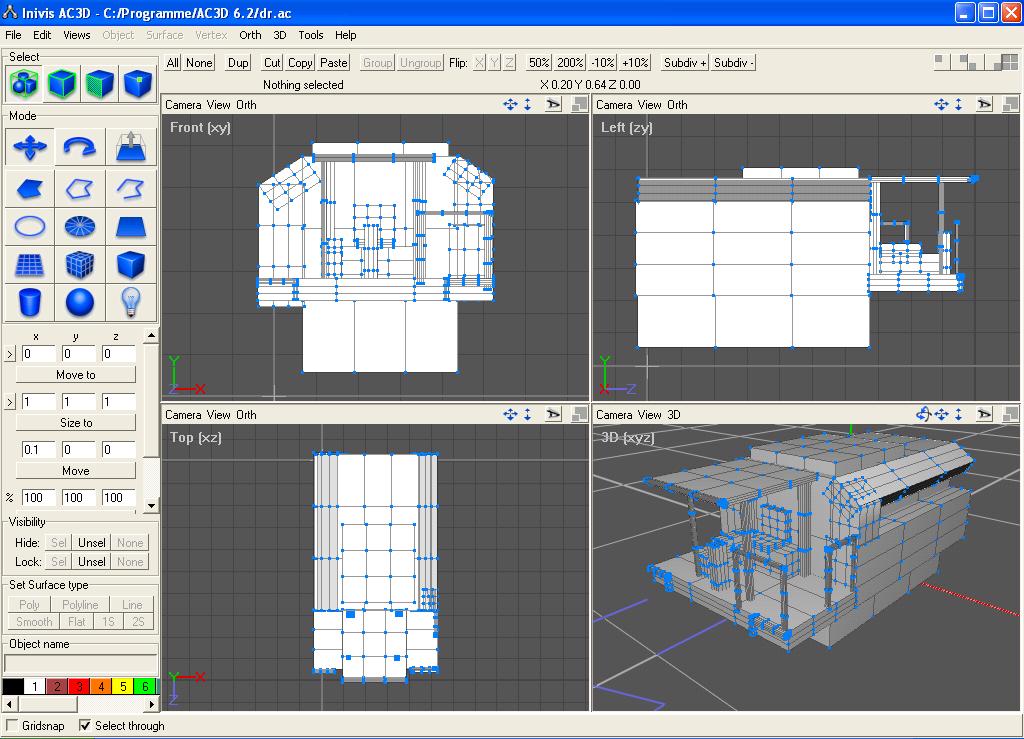Activate the Ellipse drawing tool
1024x739 pixels.
coord(29,227)
